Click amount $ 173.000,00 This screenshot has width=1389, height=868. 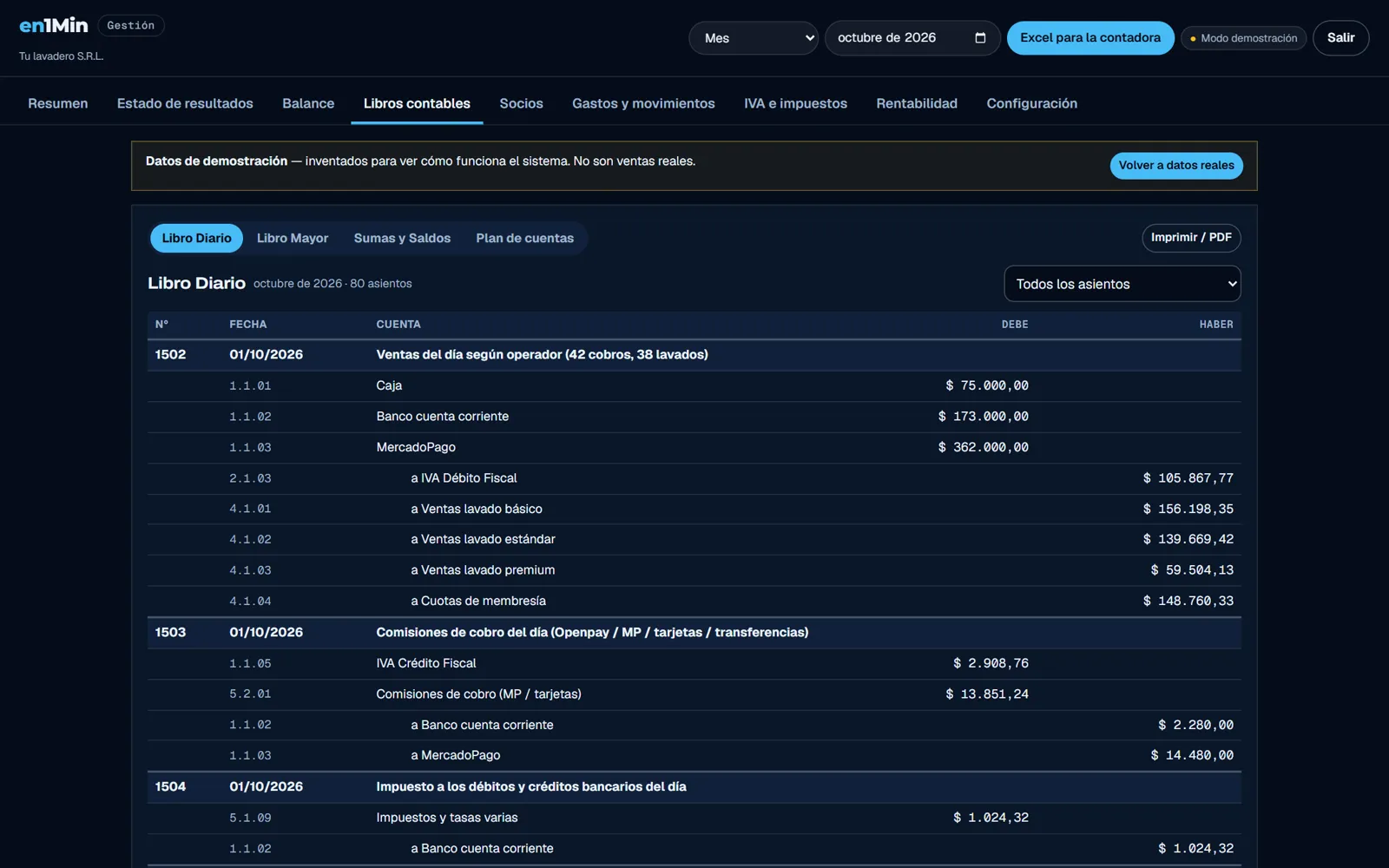tap(984, 417)
